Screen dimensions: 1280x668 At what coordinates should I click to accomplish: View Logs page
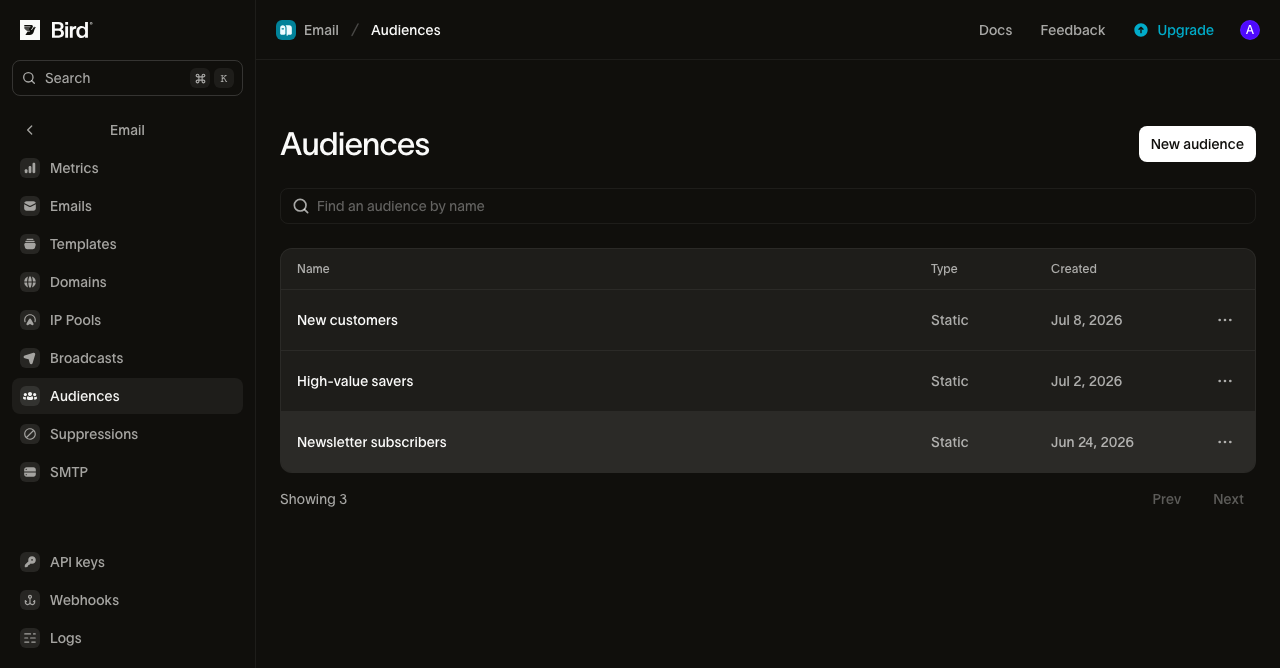tap(127, 638)
